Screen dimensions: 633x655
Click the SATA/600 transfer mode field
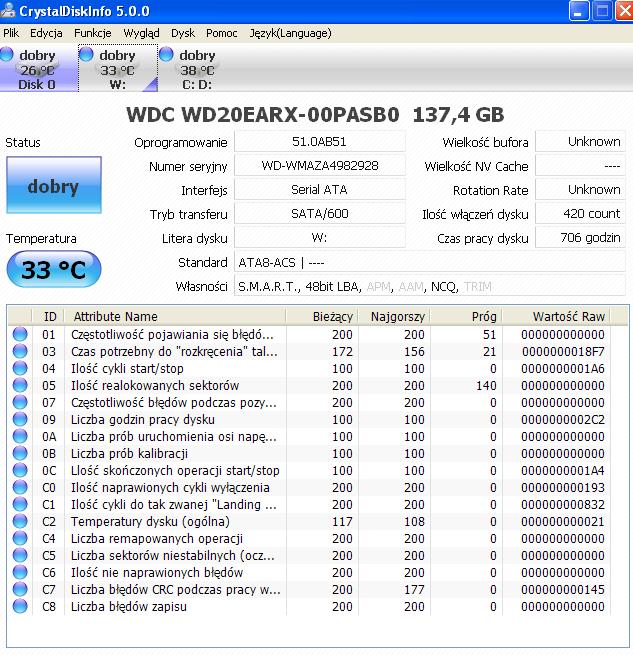320,214
